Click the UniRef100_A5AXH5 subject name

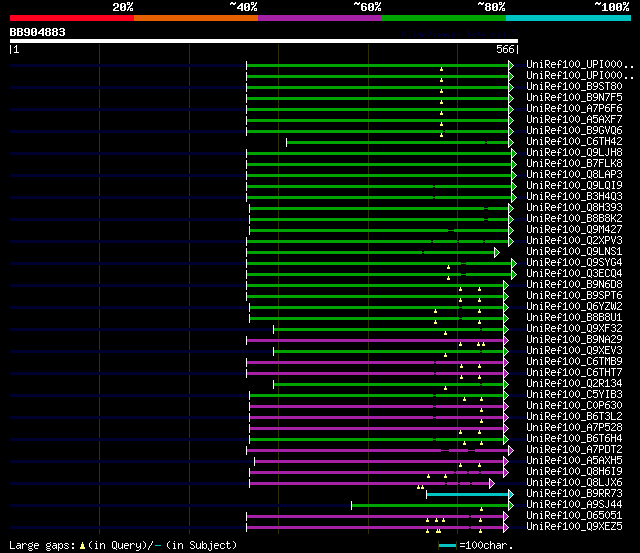point(574,461)
